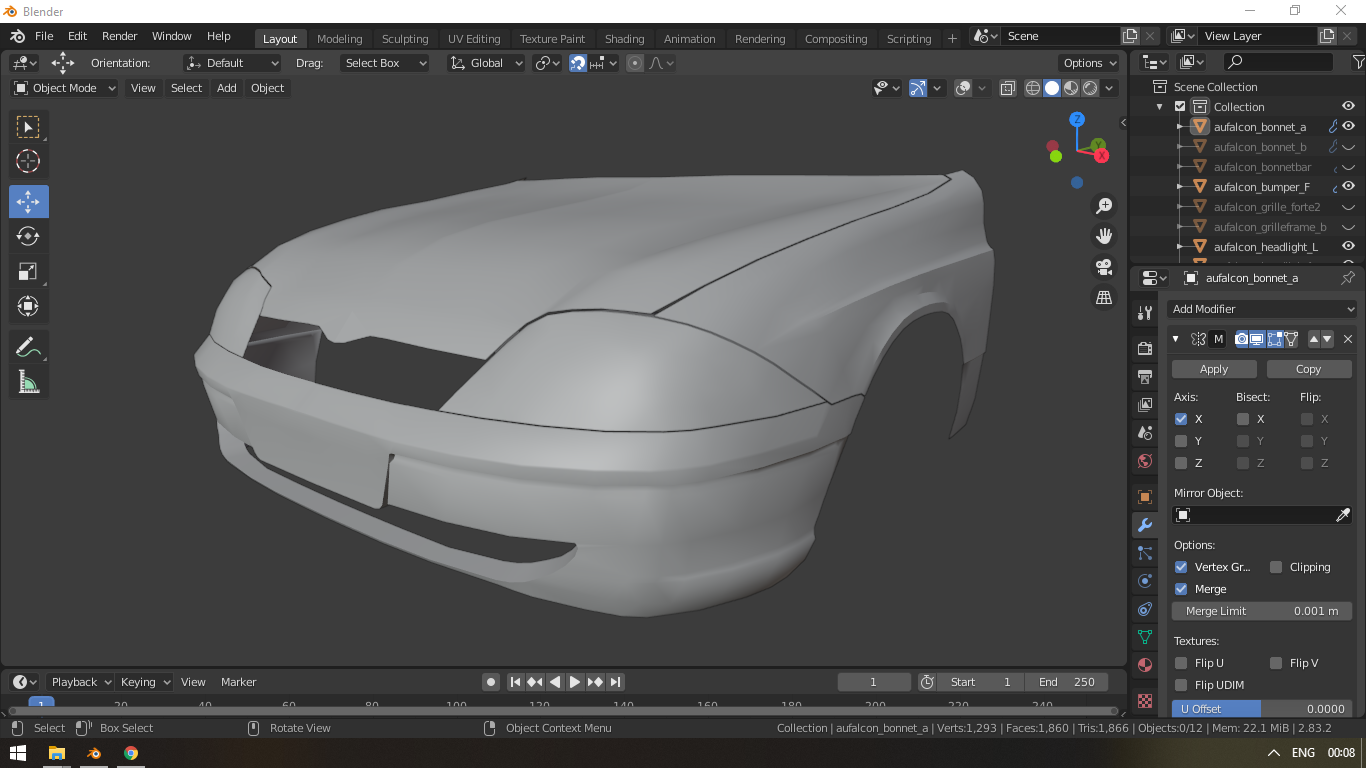Enable Mirror Axis Y checkbox
The image size is (1366, 768).
[1181, 441]
